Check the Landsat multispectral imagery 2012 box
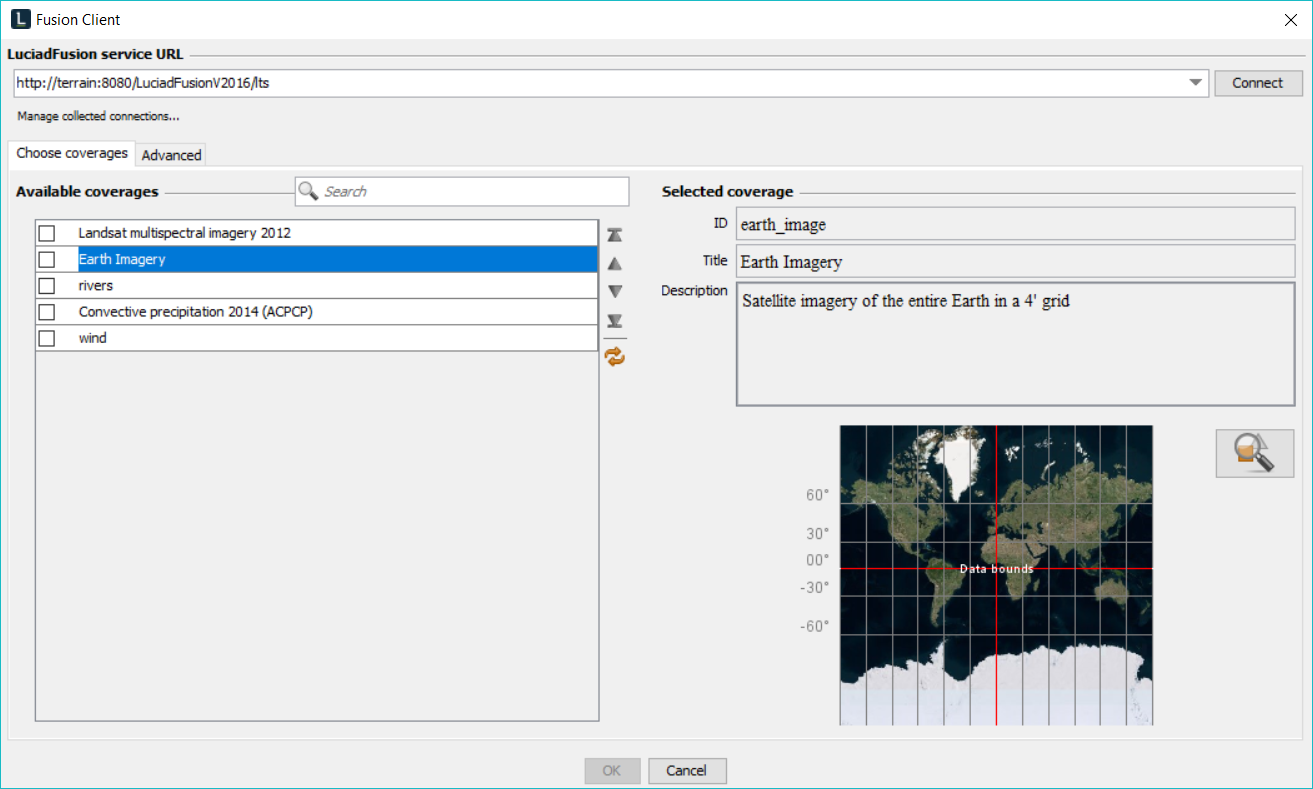This screenshot has width=1313, height=789. coord(47,233)
